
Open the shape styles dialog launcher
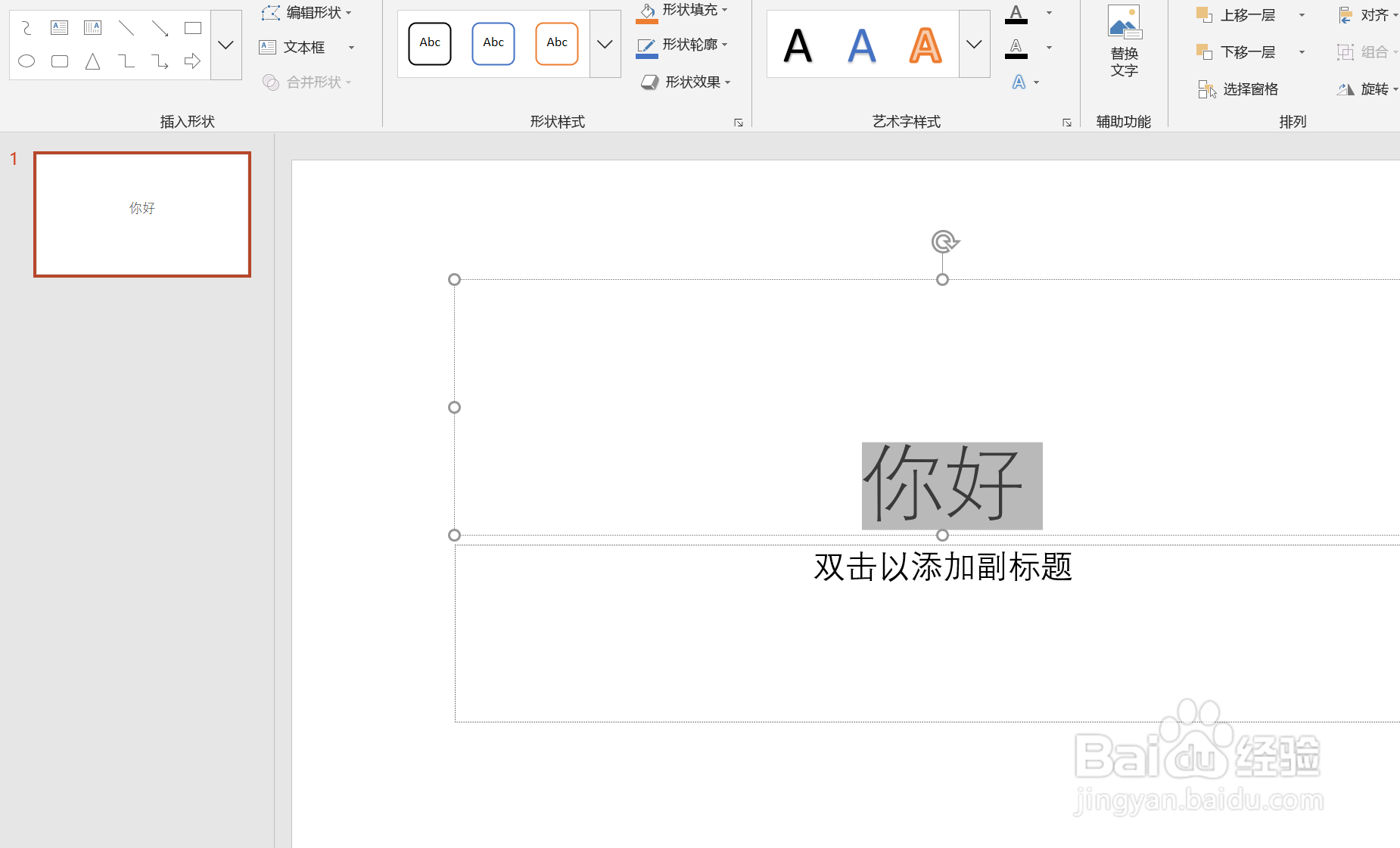(x=739, y=122)
